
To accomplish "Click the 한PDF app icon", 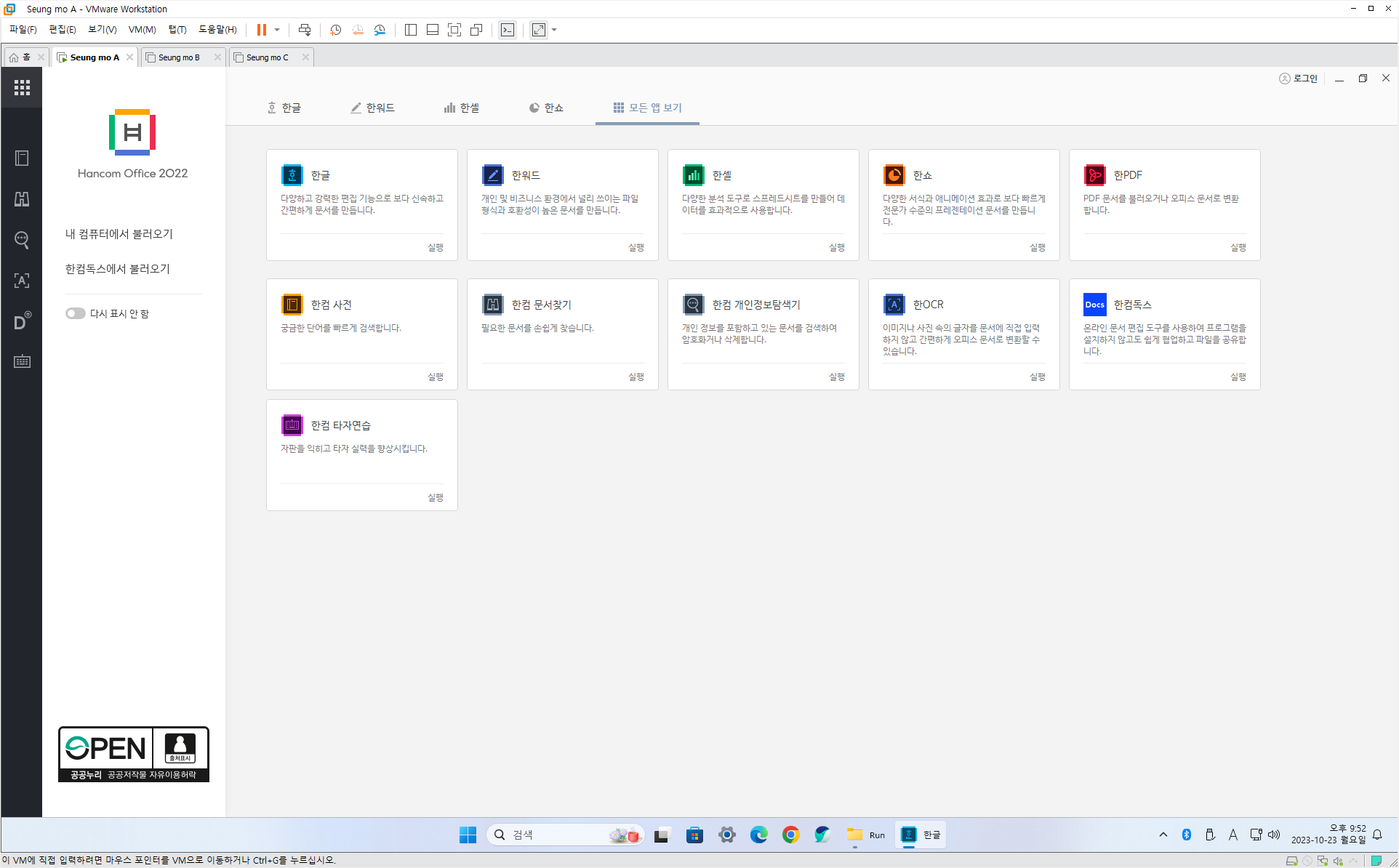I will point(1094,175).
